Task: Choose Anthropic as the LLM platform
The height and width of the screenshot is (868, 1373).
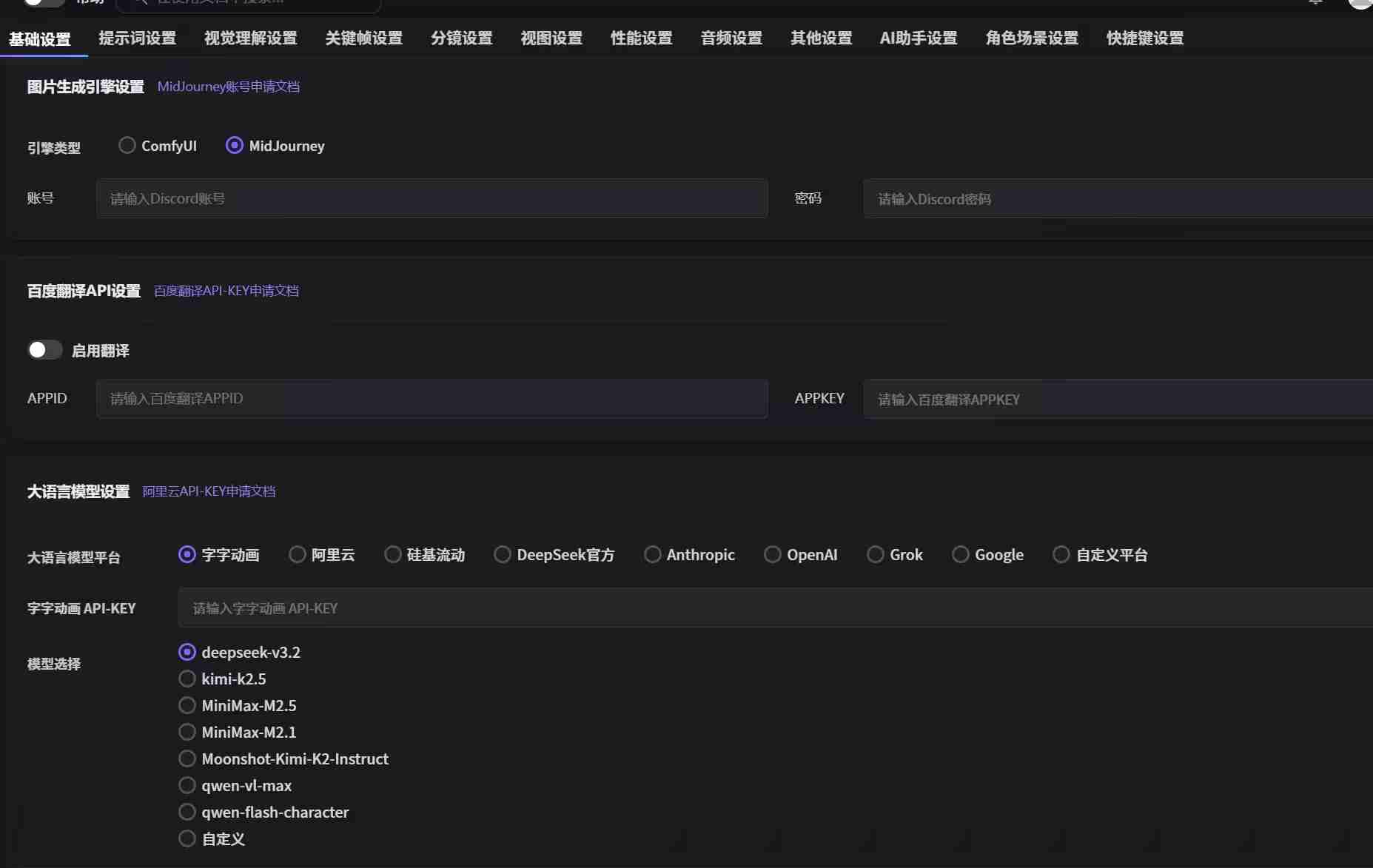Action: click(652, 554)
